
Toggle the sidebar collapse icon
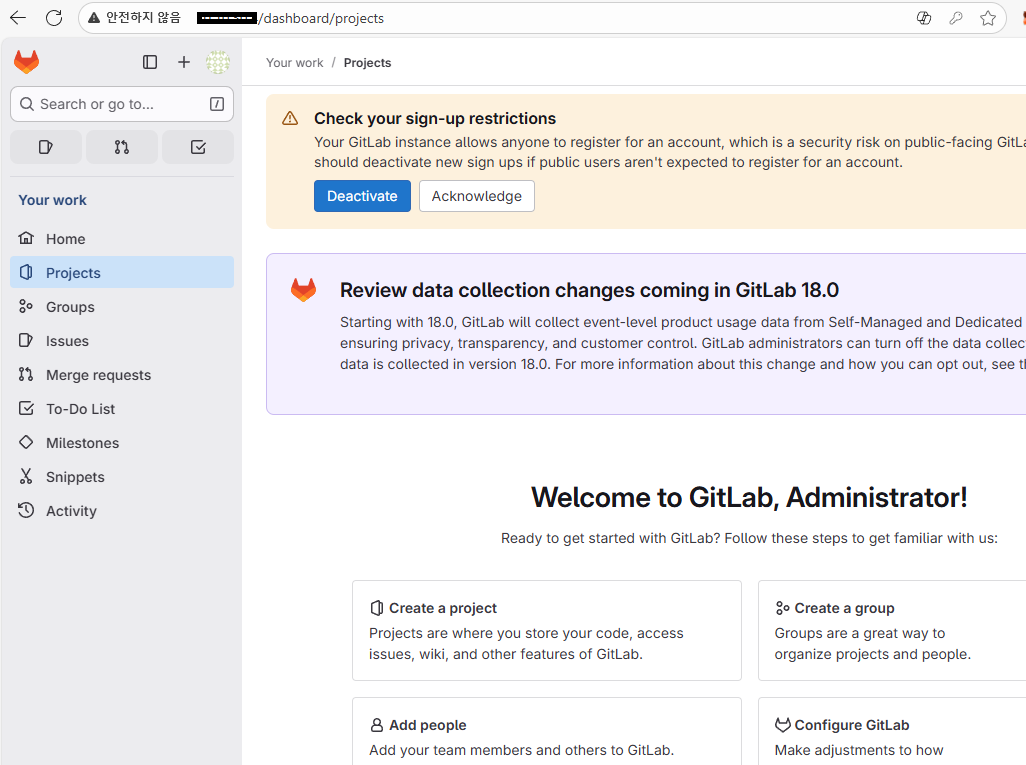(x=150, y=62)
